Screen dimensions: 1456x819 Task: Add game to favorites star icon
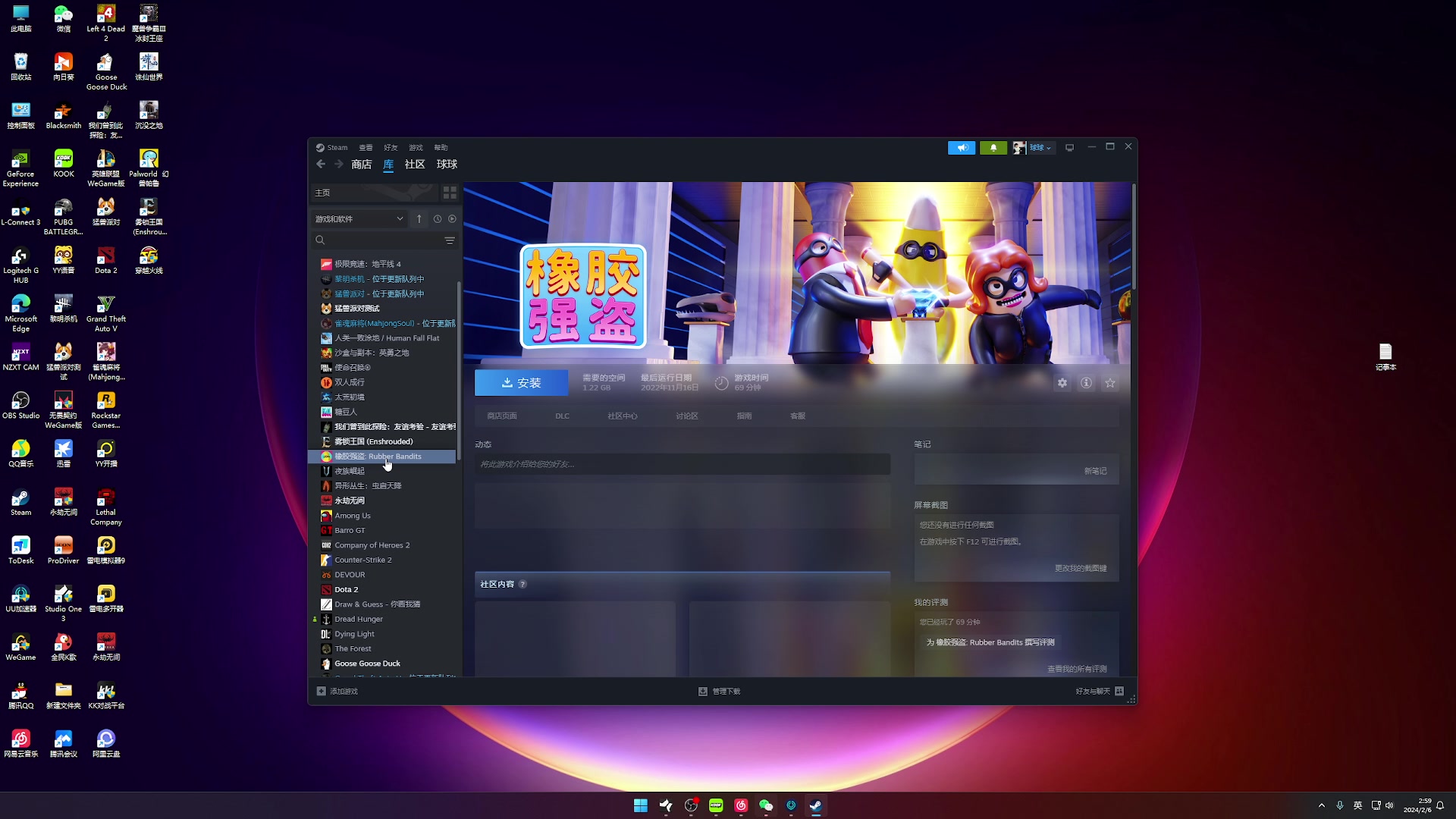click(1110, 384)
